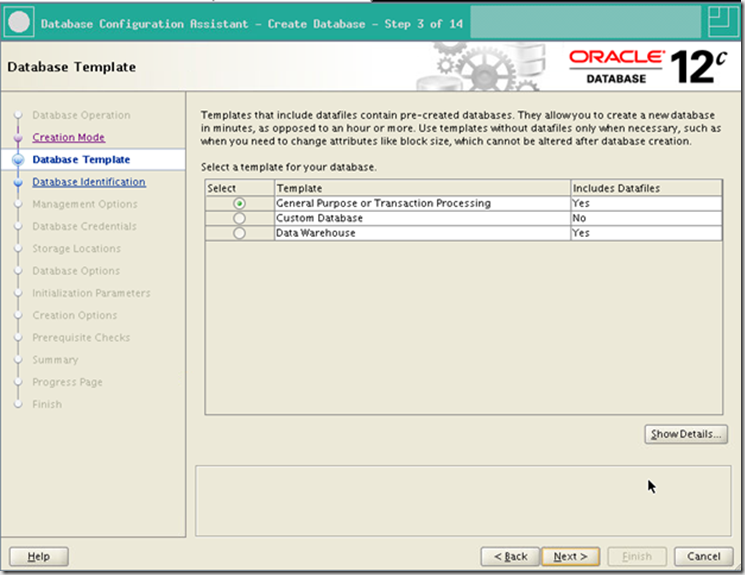The width and height of the screenshot is (745, 575).
Task: Click the 'Data Warehouse' template cell
Action: tap(422, 233)
